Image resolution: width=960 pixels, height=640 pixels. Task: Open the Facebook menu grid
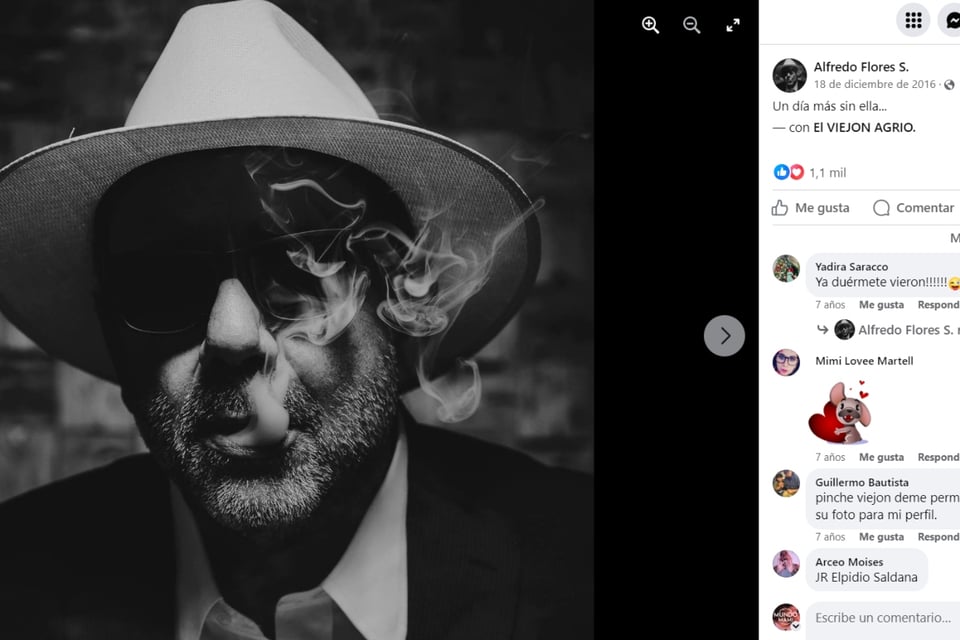pos(913,20)
